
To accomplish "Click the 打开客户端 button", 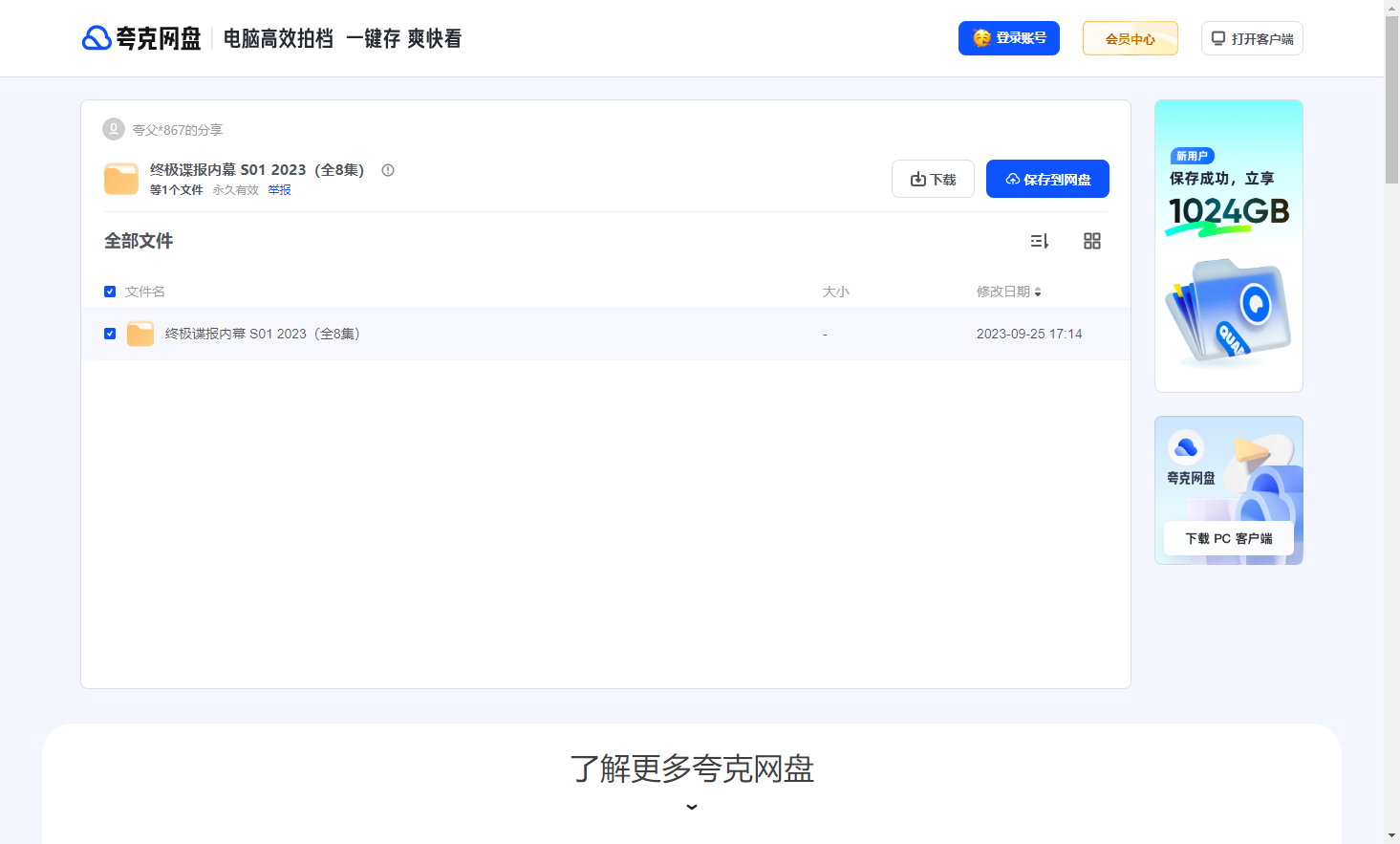I will click(1252, 38).
